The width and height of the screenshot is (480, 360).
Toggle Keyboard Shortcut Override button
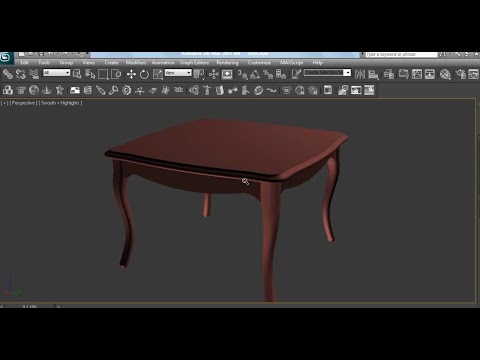[227, 74]
